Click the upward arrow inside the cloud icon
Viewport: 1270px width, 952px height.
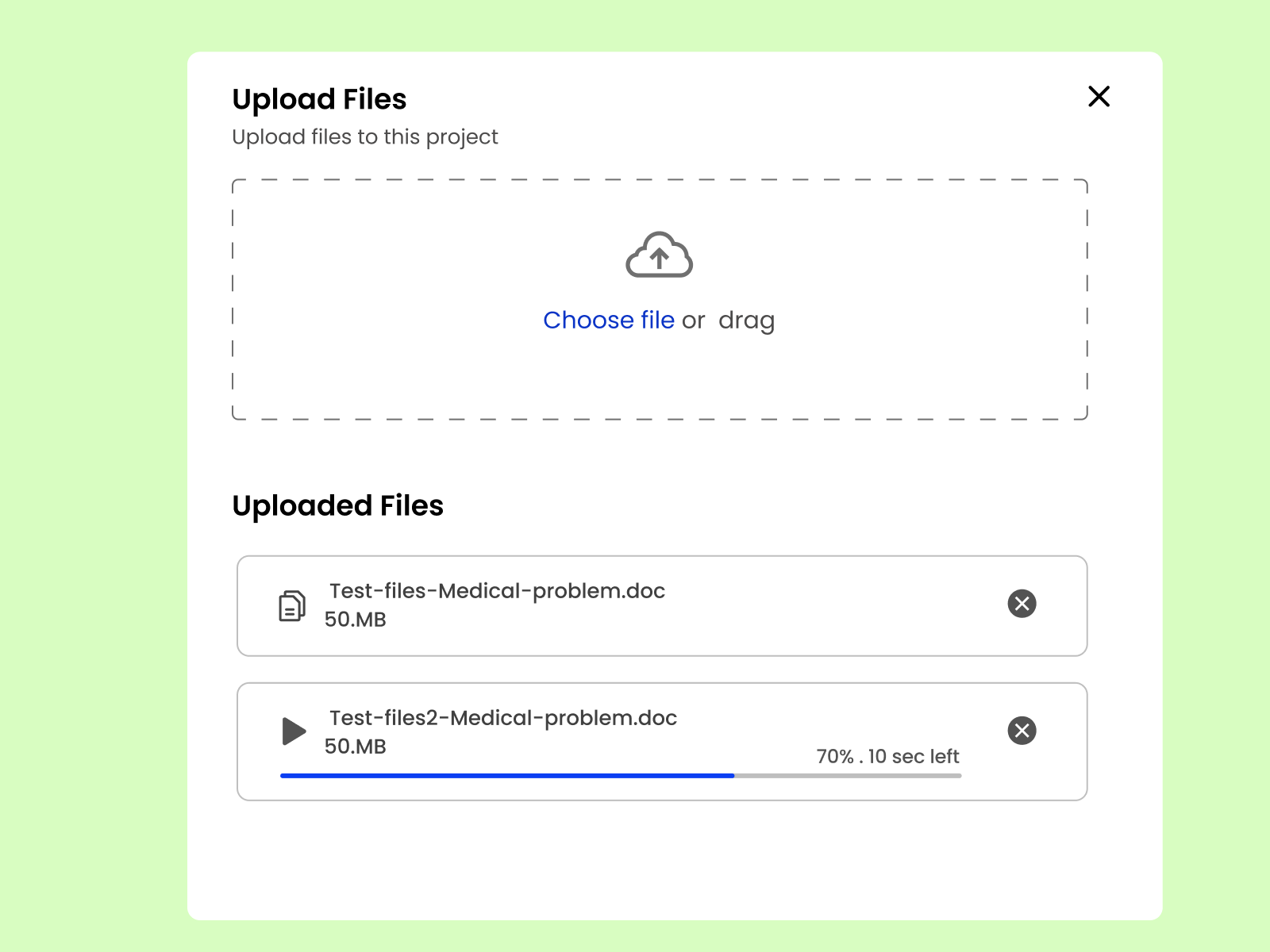(x=659, y=258)
